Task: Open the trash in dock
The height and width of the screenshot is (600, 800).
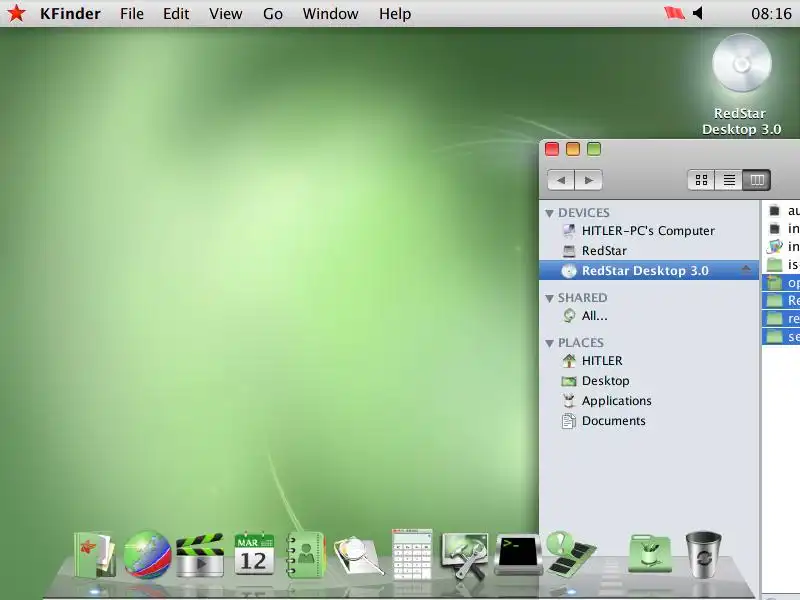Action: coord(703,555)
